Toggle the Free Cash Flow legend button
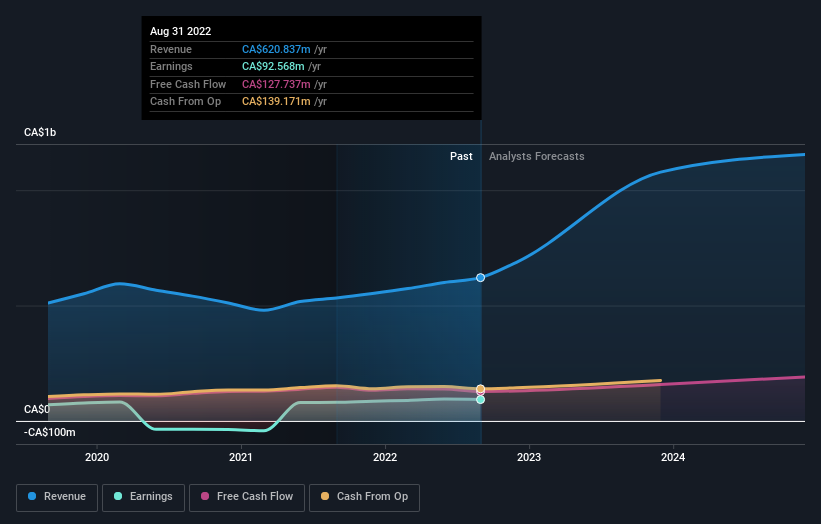Viewport: 821px width, 524px height. [x=247, y=497]
